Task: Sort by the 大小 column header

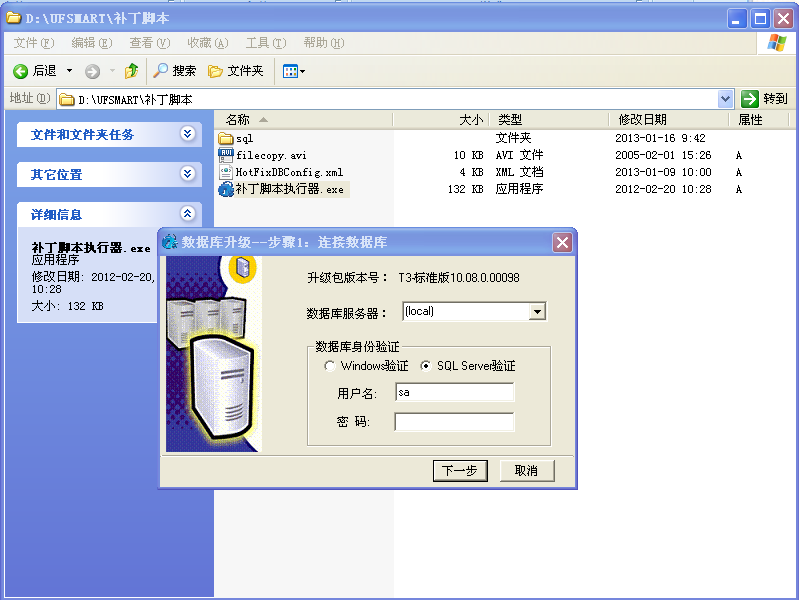Action: click(441, 120)
